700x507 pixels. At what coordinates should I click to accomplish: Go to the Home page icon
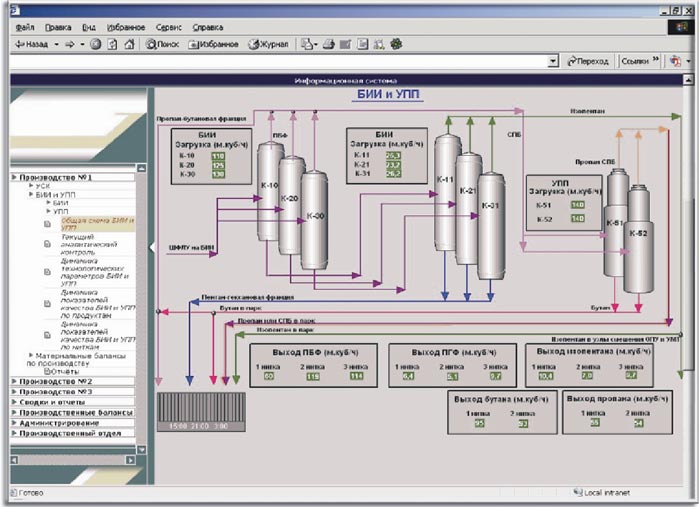(128, 44)
